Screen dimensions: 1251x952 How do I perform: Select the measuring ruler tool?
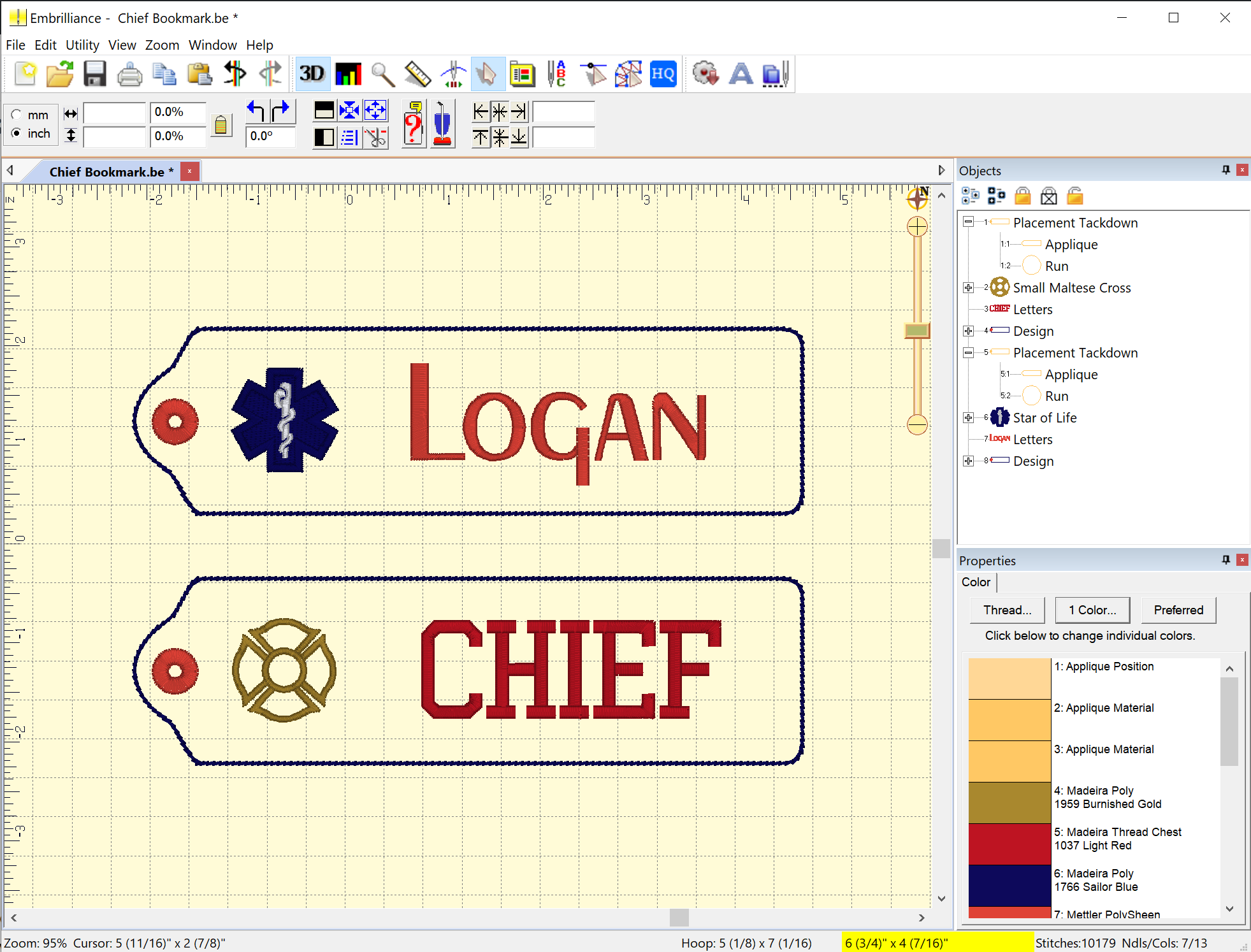pos(417,74)
